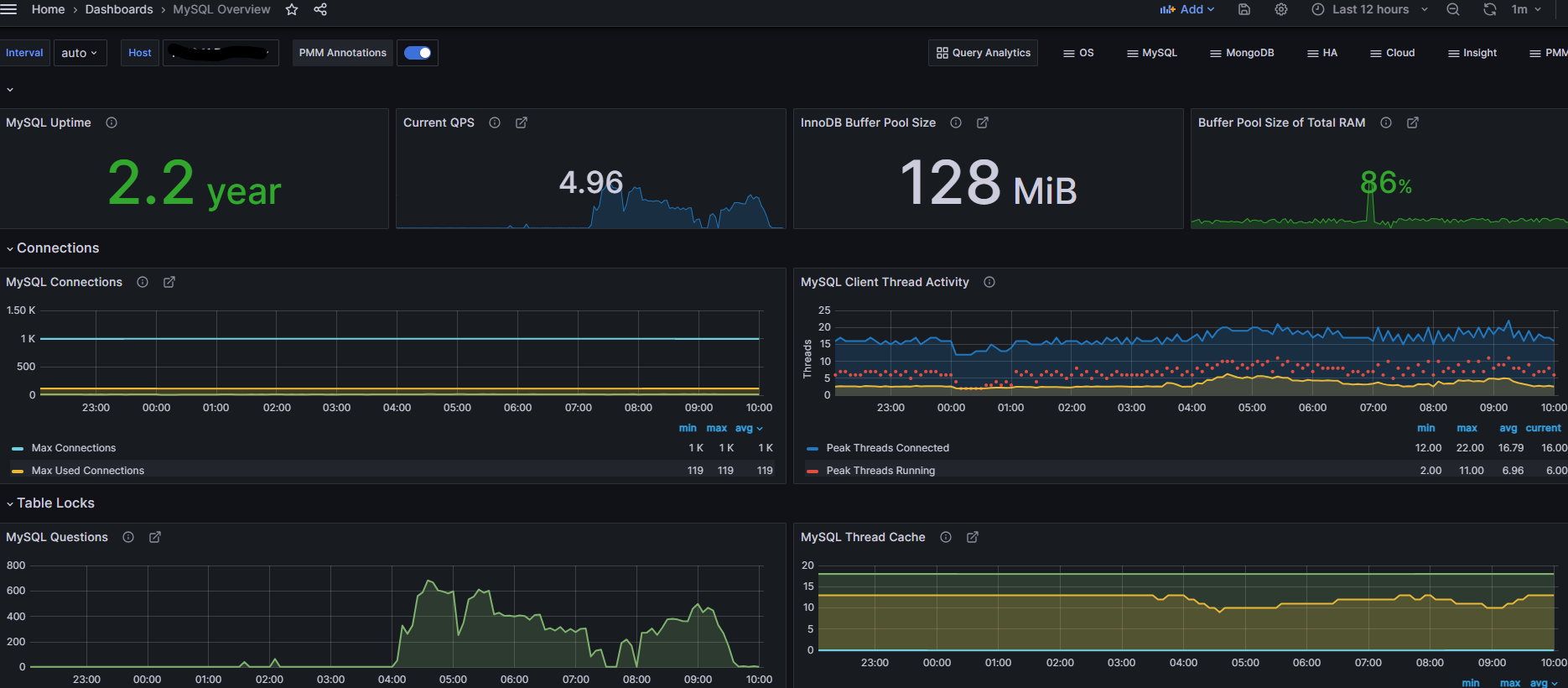This screenshot has height=688, width=1568.
Task: Open the Host selection dropdown
Action: coord(221,53)
